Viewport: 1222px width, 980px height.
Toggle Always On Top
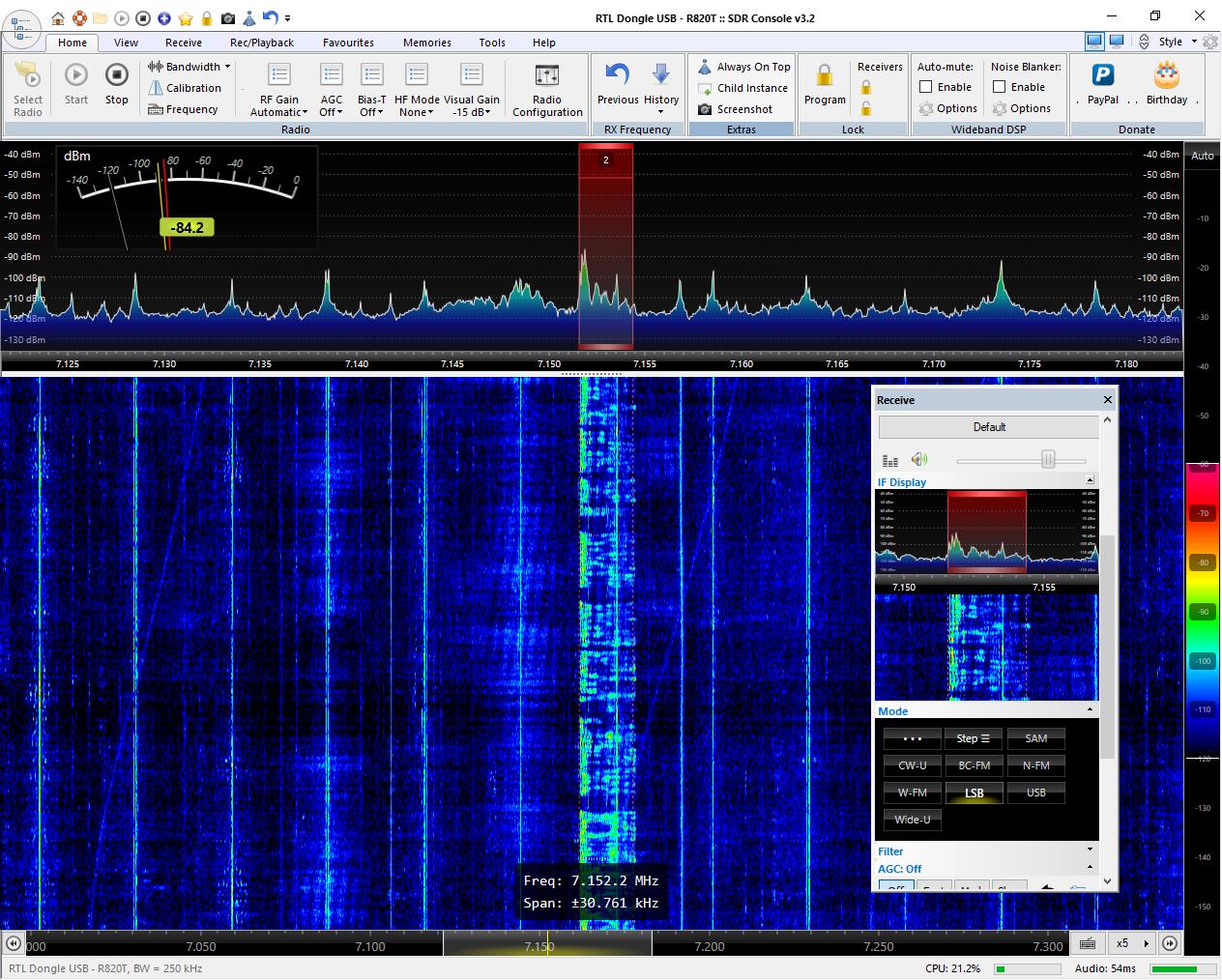[x=743, y=67]
